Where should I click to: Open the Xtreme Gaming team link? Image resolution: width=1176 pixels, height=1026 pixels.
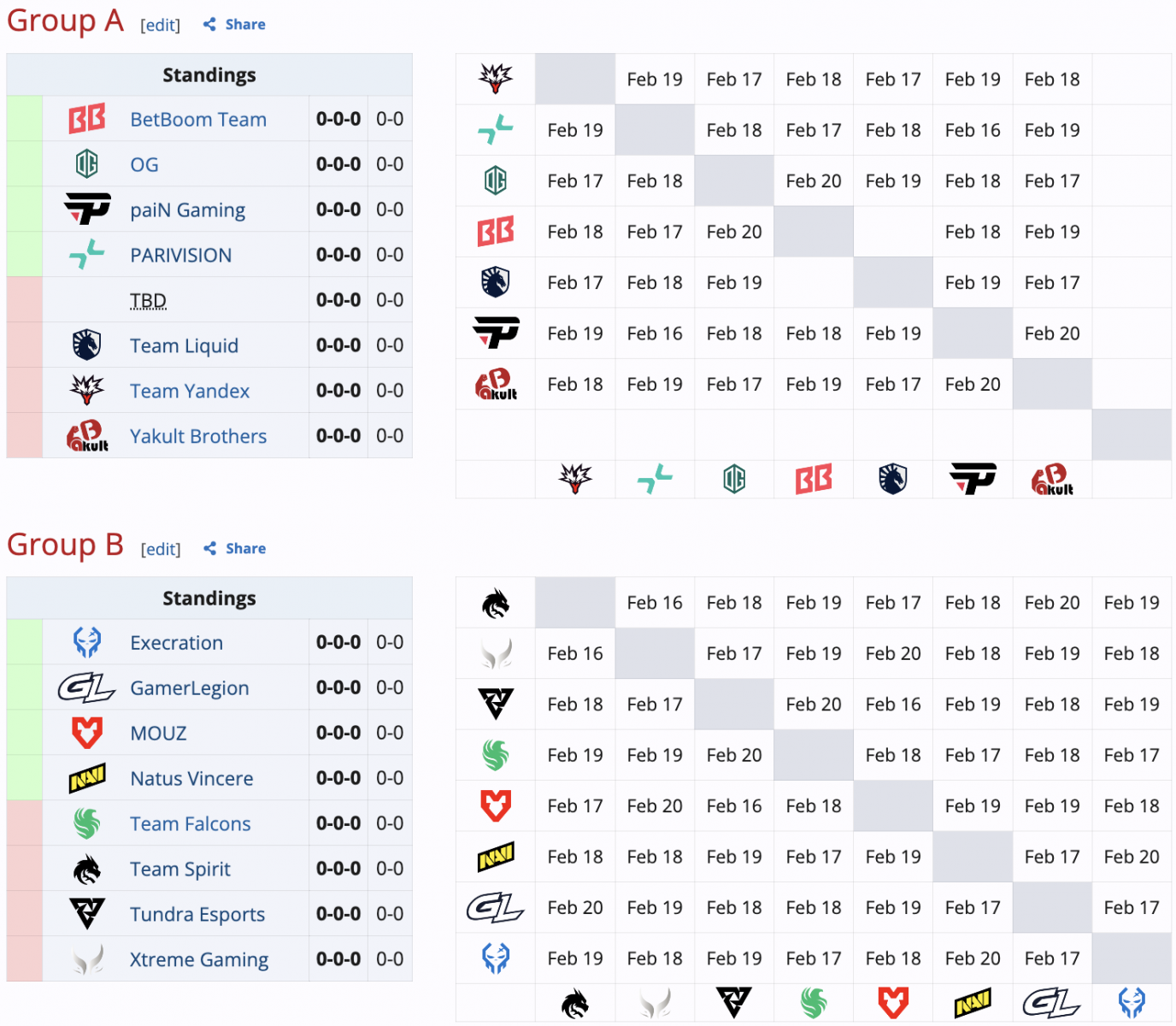point(198,959)
